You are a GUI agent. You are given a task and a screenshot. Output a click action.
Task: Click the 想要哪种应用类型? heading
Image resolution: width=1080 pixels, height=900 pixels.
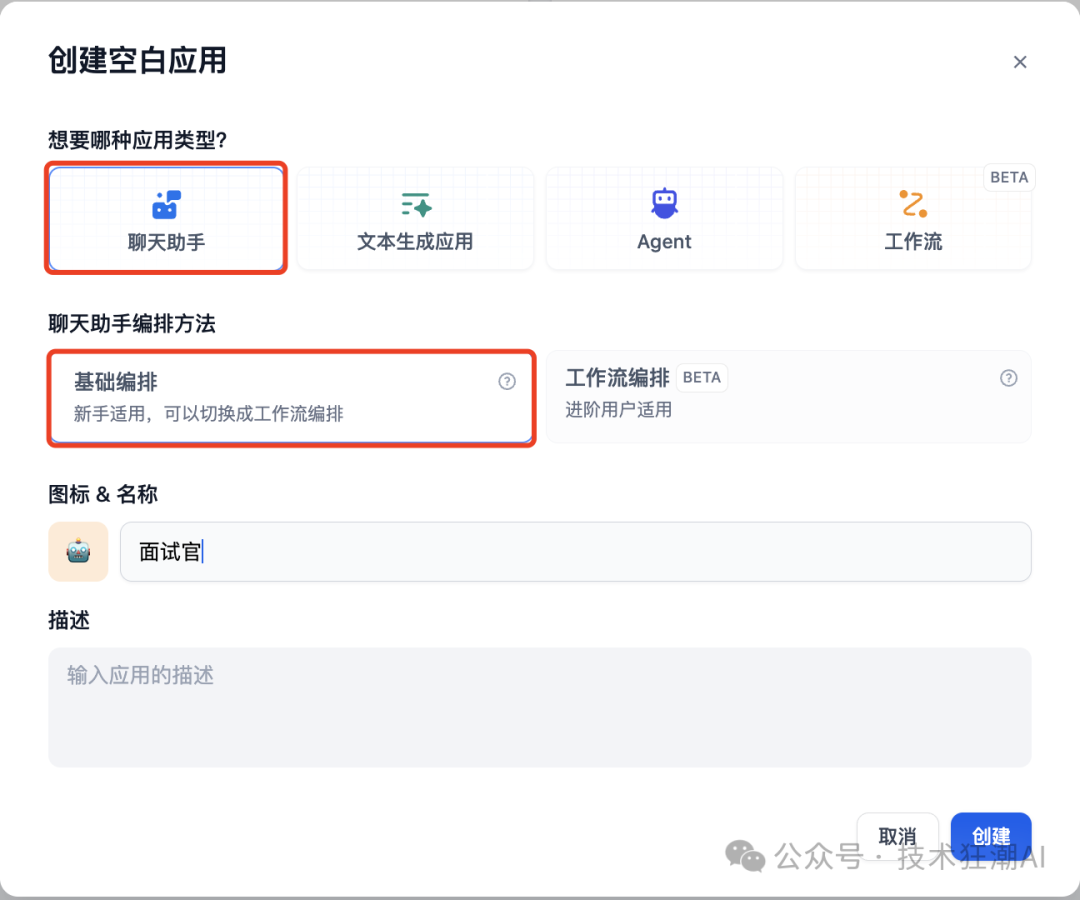pyautogui.click(x=138, y=140)
